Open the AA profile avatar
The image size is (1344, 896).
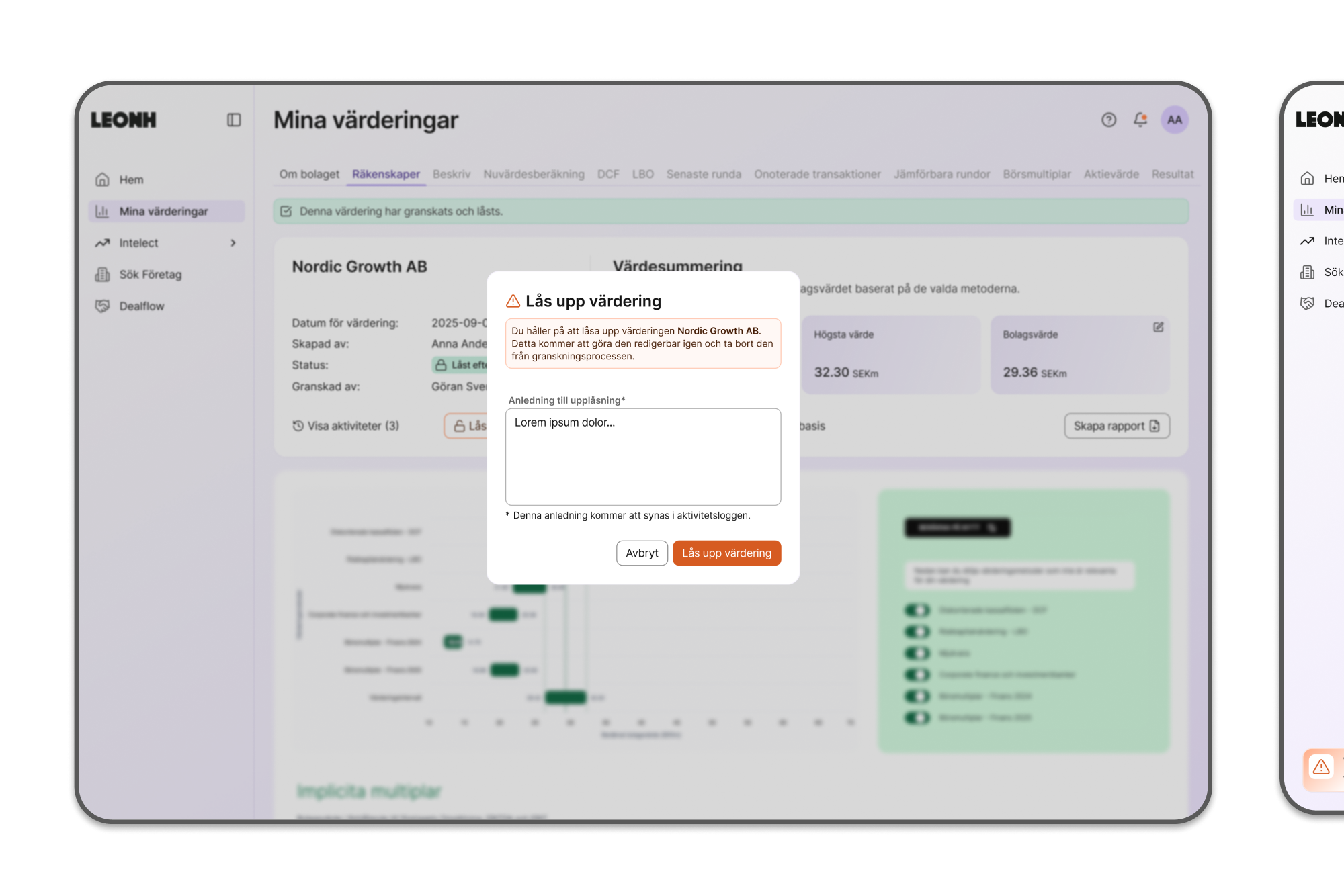click(1174, 120)
